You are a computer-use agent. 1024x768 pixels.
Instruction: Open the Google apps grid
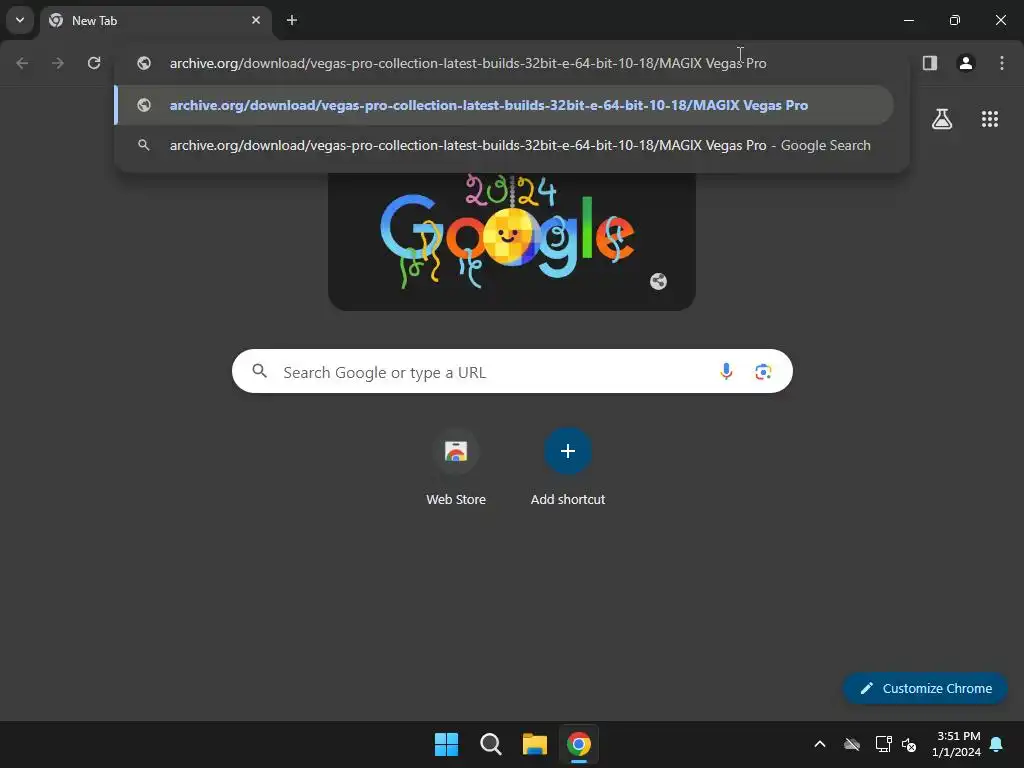point(989,119)
